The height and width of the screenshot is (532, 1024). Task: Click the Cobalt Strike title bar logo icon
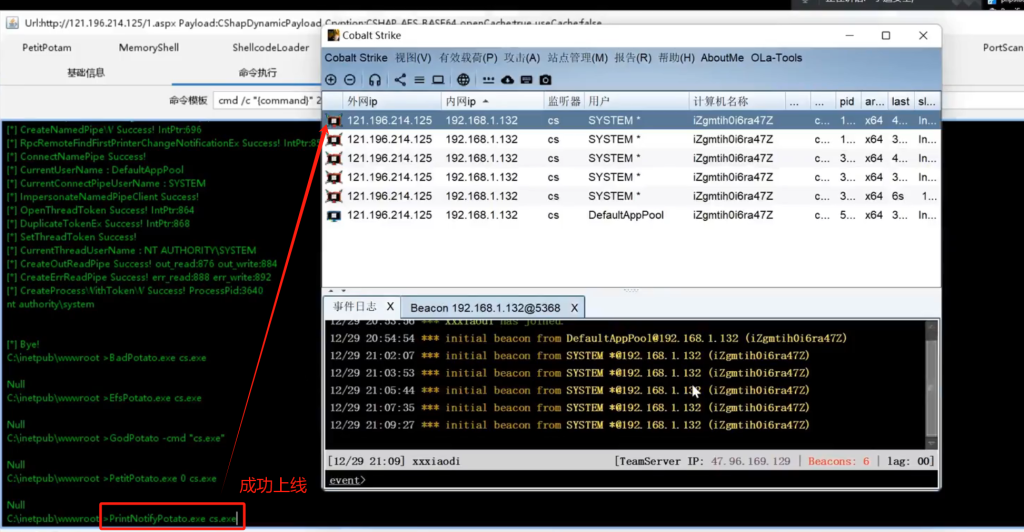(334, 35)
